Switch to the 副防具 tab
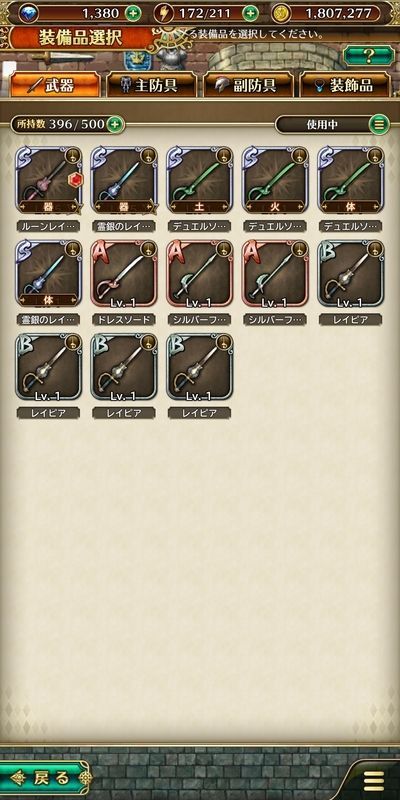The height and width of the screenshot is (800, 400). [248, 85]
